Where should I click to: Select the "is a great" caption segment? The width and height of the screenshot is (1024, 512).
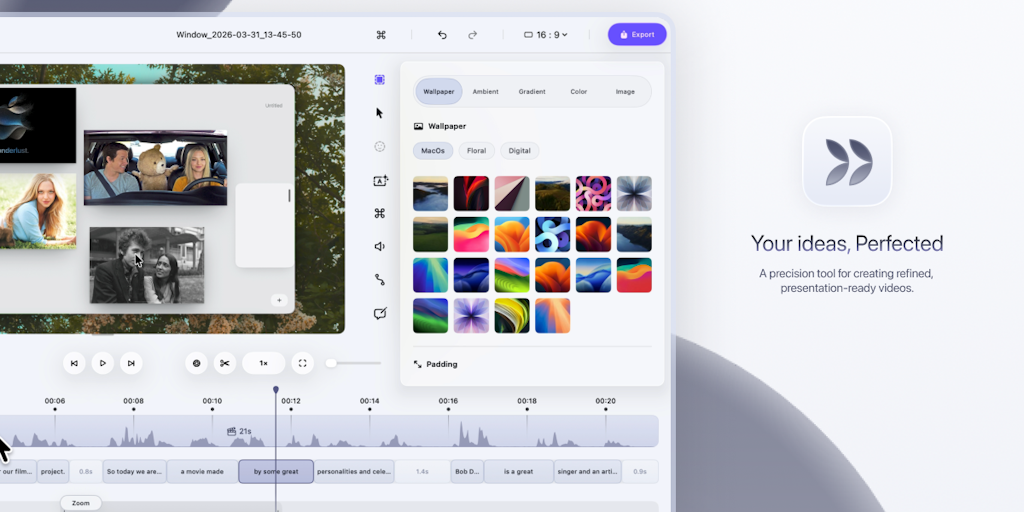[x=519, y=472]
